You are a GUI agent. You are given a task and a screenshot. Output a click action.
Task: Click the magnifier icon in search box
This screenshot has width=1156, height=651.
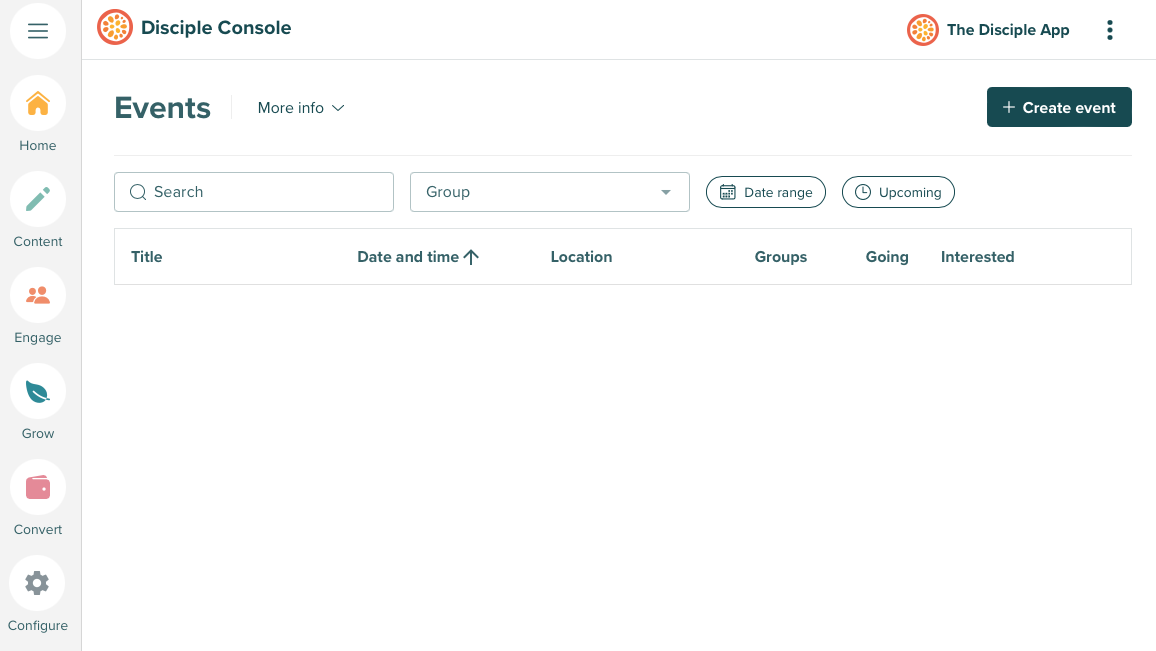tap(138, 192)
